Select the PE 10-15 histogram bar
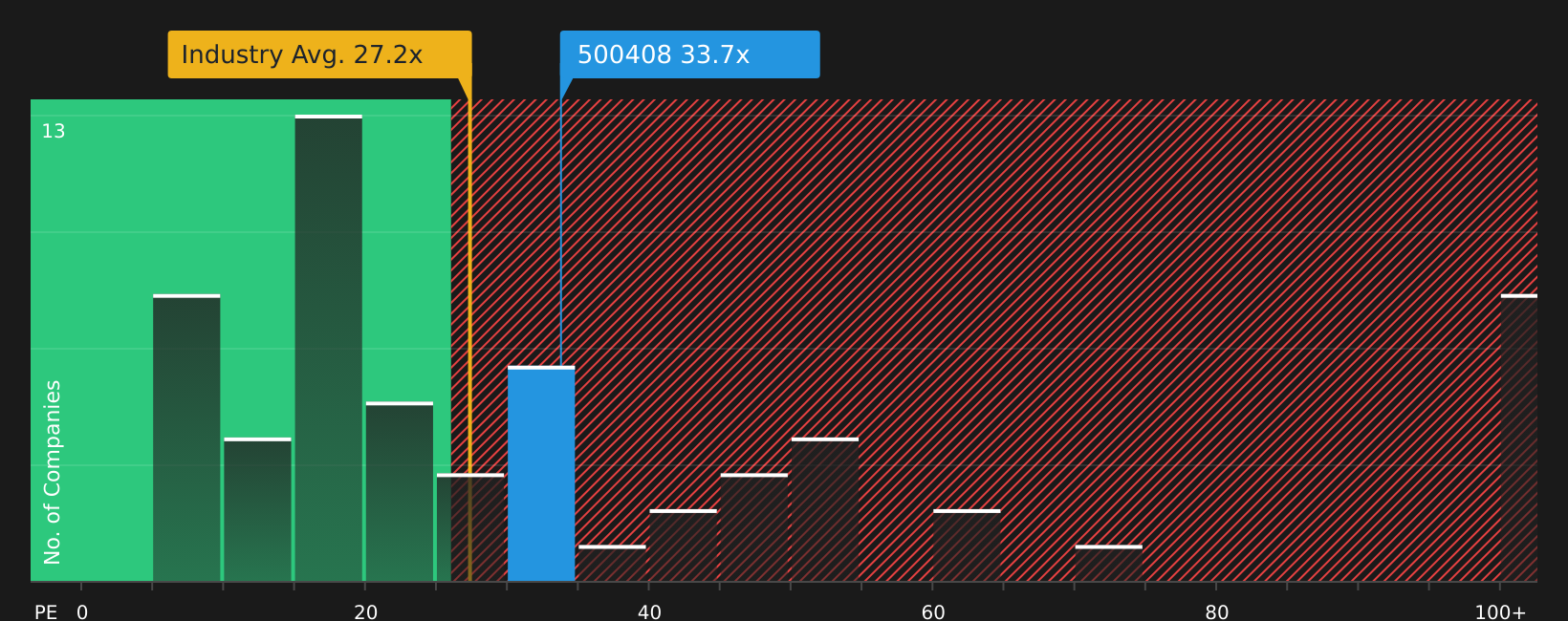 257,509
